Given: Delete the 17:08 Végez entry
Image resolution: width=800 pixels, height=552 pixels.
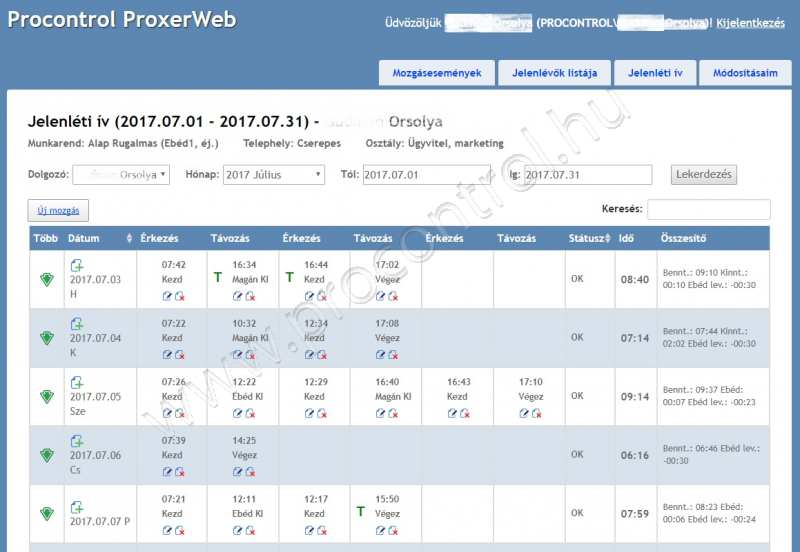Looking at the screenshot, I should click(393, 355).
